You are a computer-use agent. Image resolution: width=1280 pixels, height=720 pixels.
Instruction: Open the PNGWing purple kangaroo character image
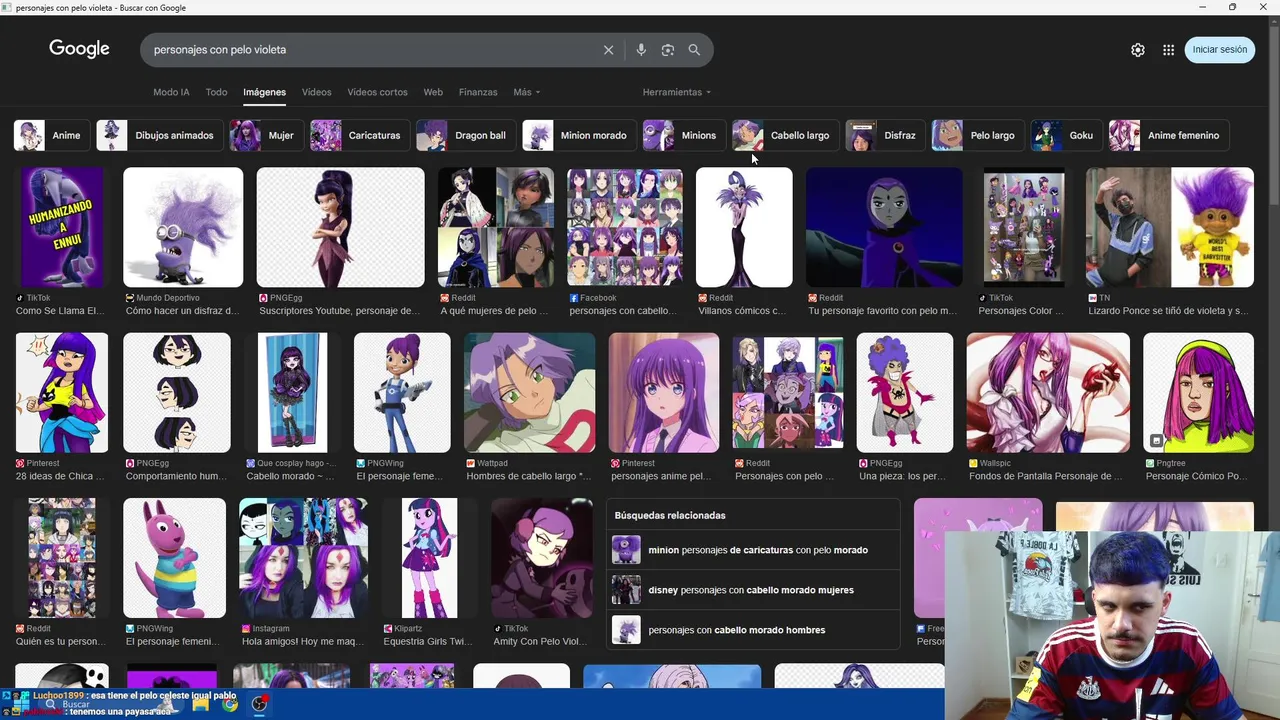point(174,558)
